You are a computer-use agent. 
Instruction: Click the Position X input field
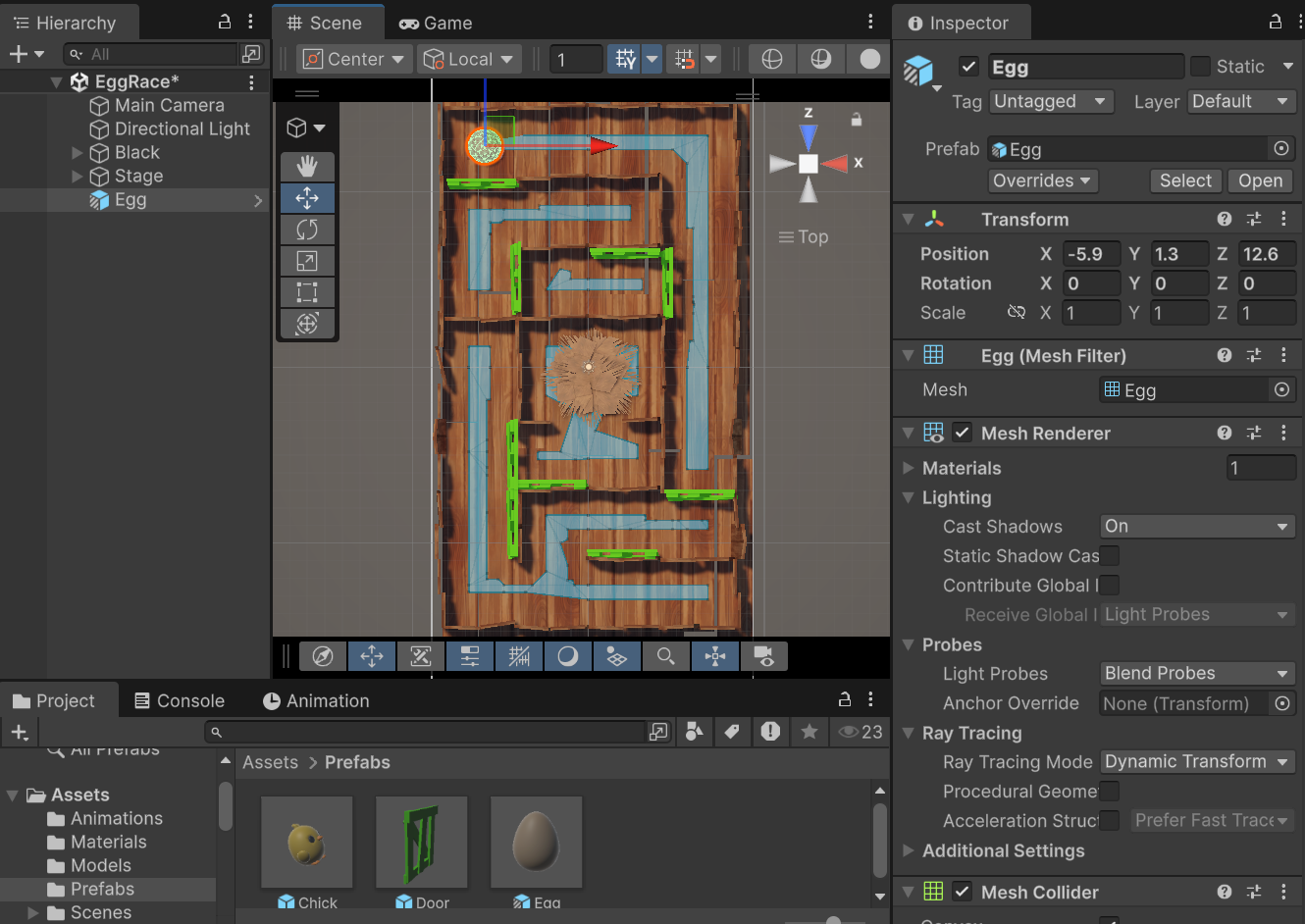point(1091,254)
